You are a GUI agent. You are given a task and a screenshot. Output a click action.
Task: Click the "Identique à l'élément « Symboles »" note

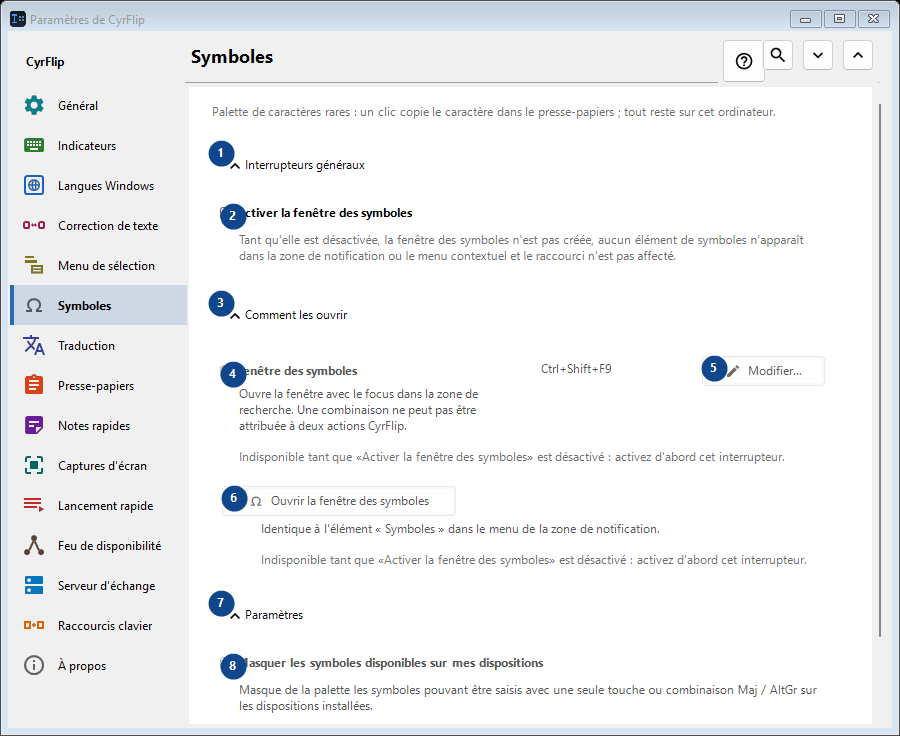[460, 529]
